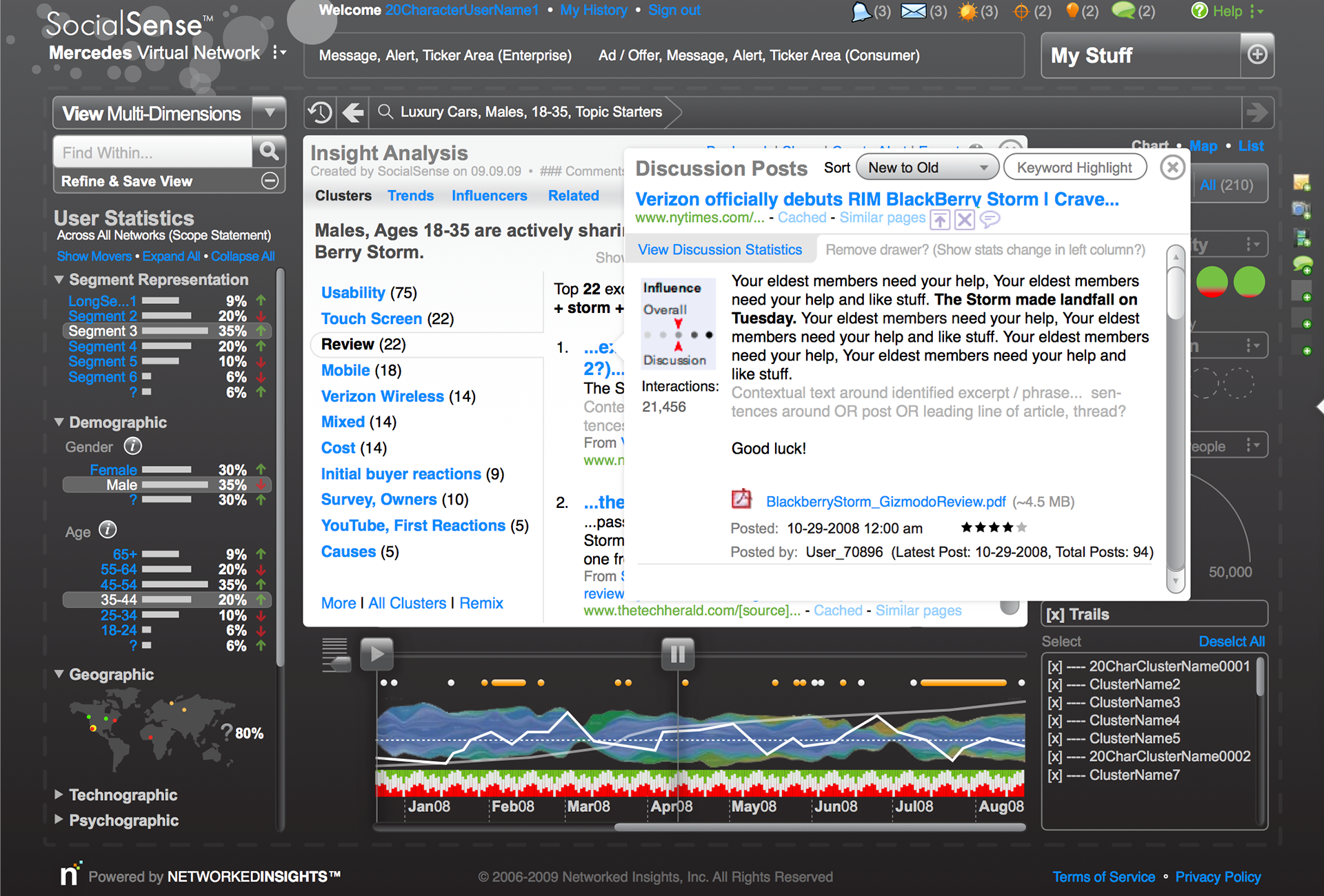
Task: Collapse the Segment Representation section
Action: 59,280
